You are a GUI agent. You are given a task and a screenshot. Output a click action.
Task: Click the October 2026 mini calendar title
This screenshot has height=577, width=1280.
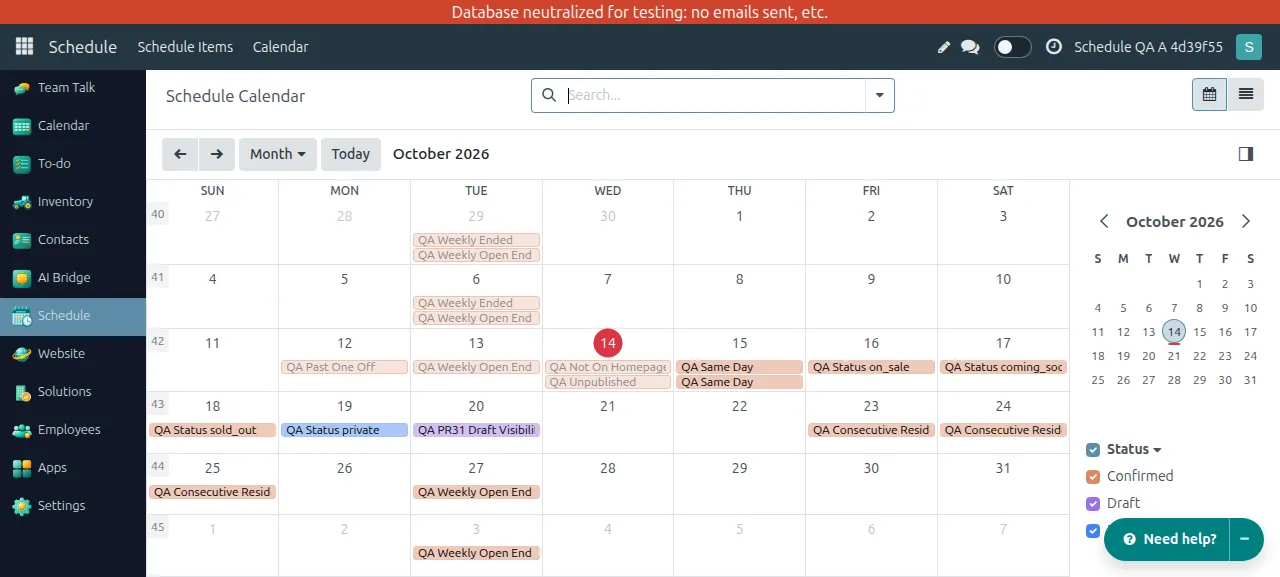pyautogui.click(x=1175, y=222)
